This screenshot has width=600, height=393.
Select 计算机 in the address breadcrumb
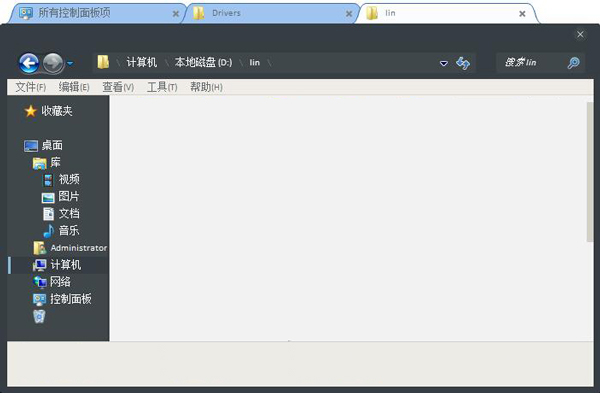pos(142,62)
